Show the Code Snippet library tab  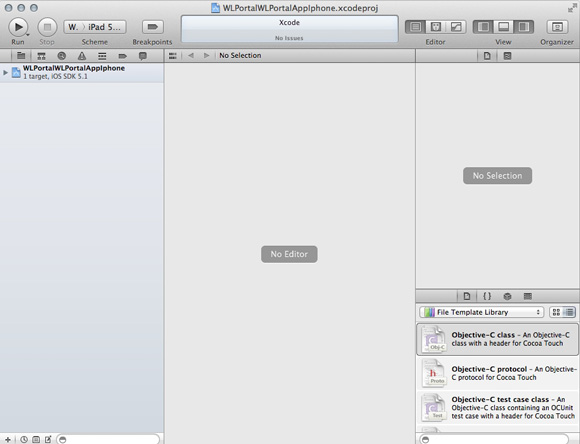coord(487,296)
